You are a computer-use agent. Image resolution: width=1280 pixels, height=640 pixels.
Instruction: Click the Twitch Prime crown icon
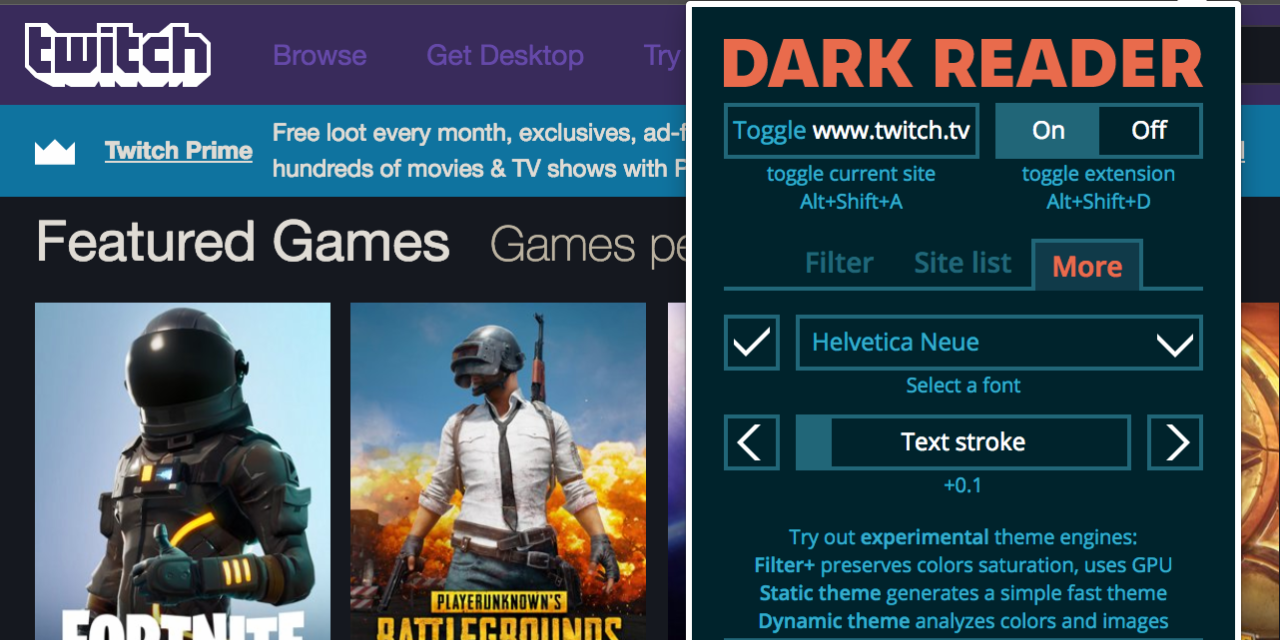click(x=52, y=151)
